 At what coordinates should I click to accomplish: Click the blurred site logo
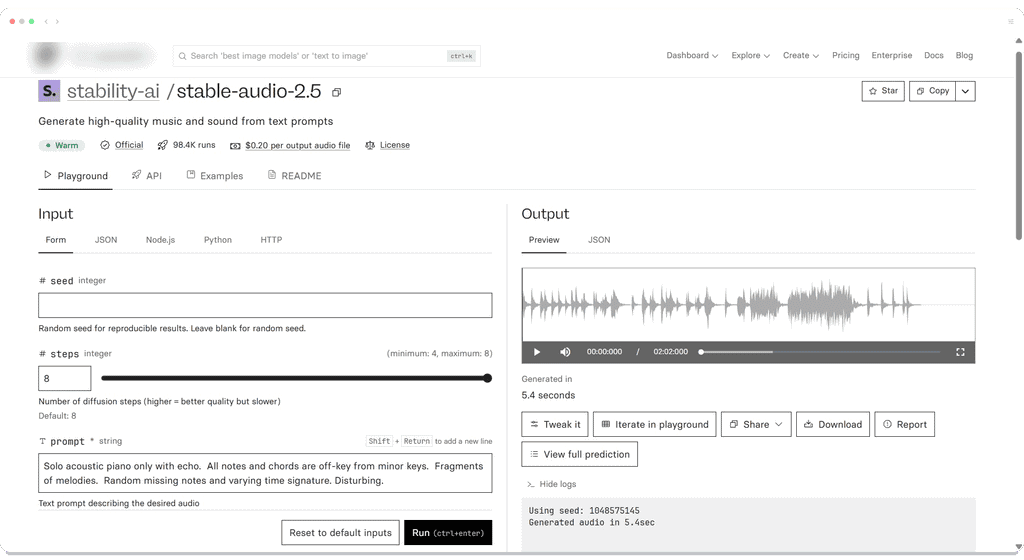[91, 56]
